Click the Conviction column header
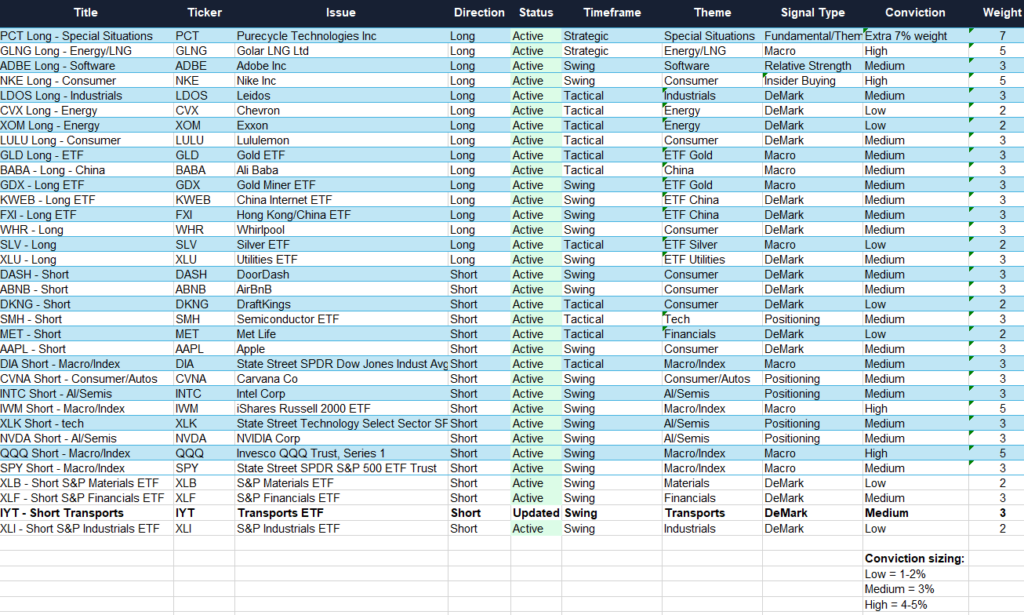 (915, 12)
